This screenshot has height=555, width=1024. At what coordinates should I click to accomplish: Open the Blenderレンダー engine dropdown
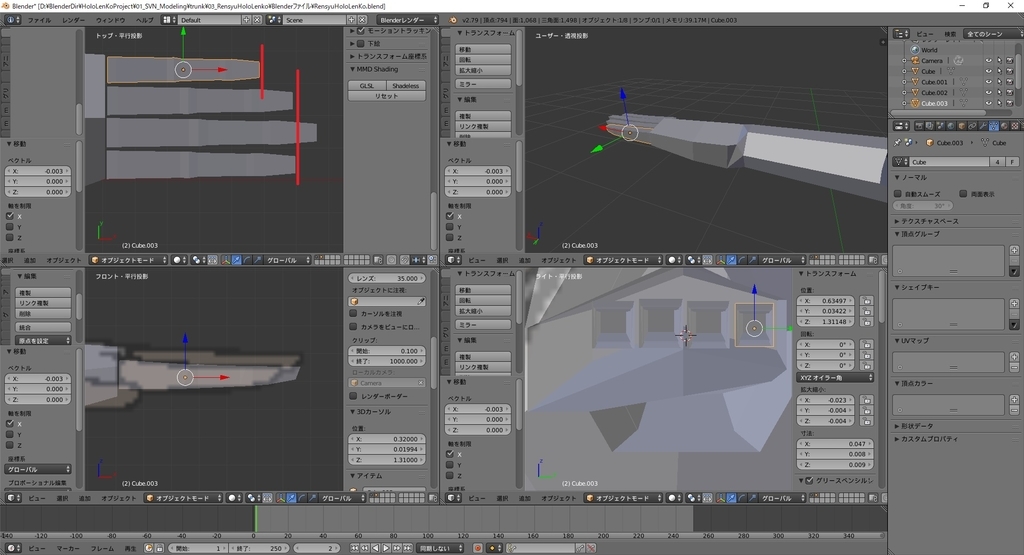(x=408, y=20)
